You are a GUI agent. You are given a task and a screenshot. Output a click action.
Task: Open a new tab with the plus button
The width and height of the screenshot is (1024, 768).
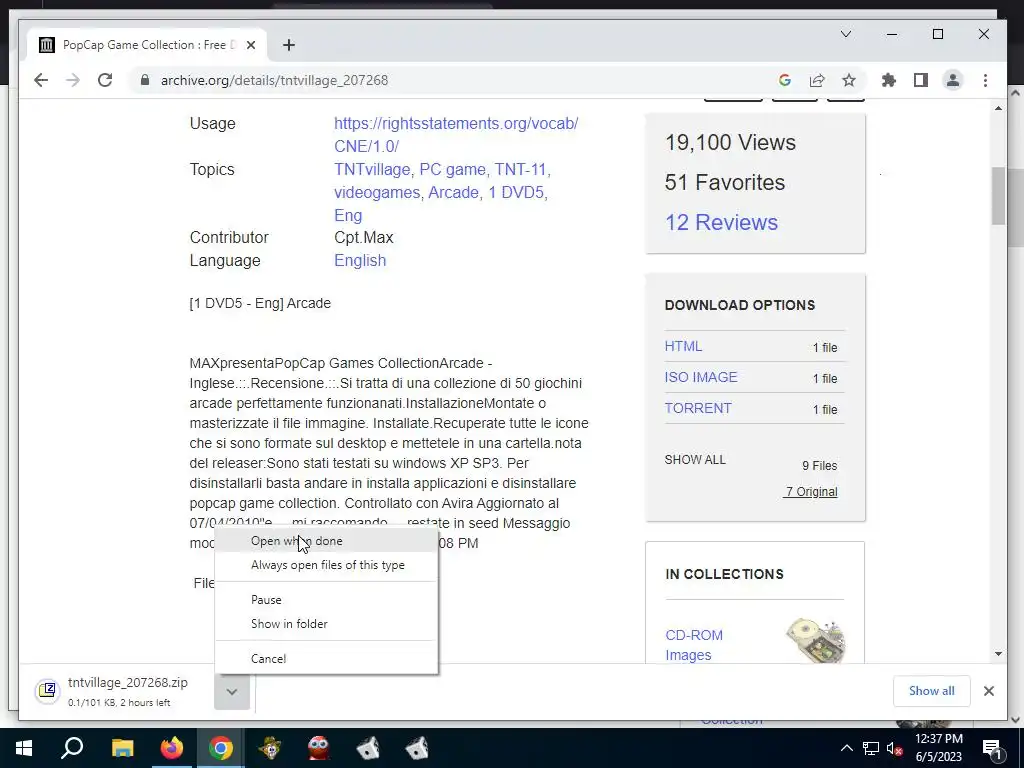point(289,45)
